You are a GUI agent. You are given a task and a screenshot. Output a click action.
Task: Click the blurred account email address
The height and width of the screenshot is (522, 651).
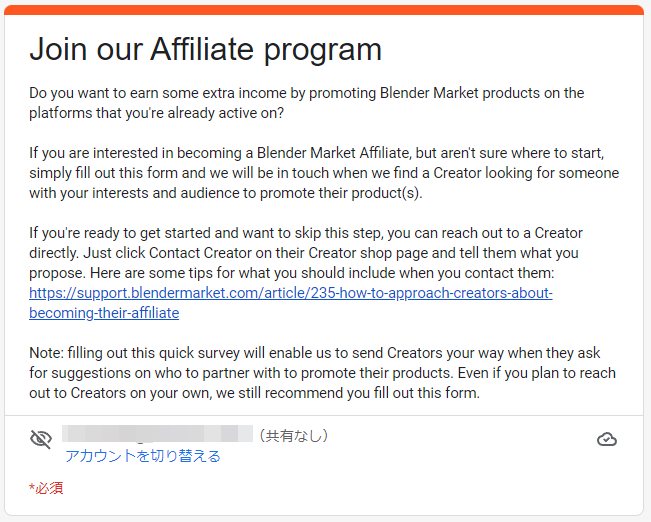click(156, 435)
